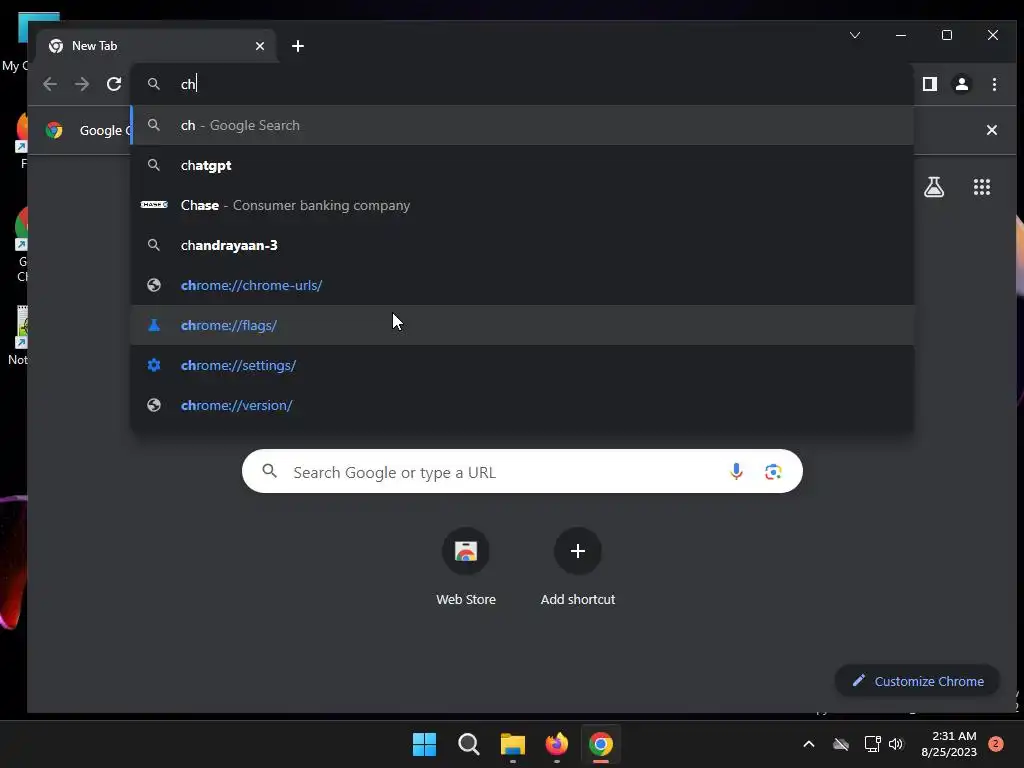Show hidden system tray icons

(808, 744)
